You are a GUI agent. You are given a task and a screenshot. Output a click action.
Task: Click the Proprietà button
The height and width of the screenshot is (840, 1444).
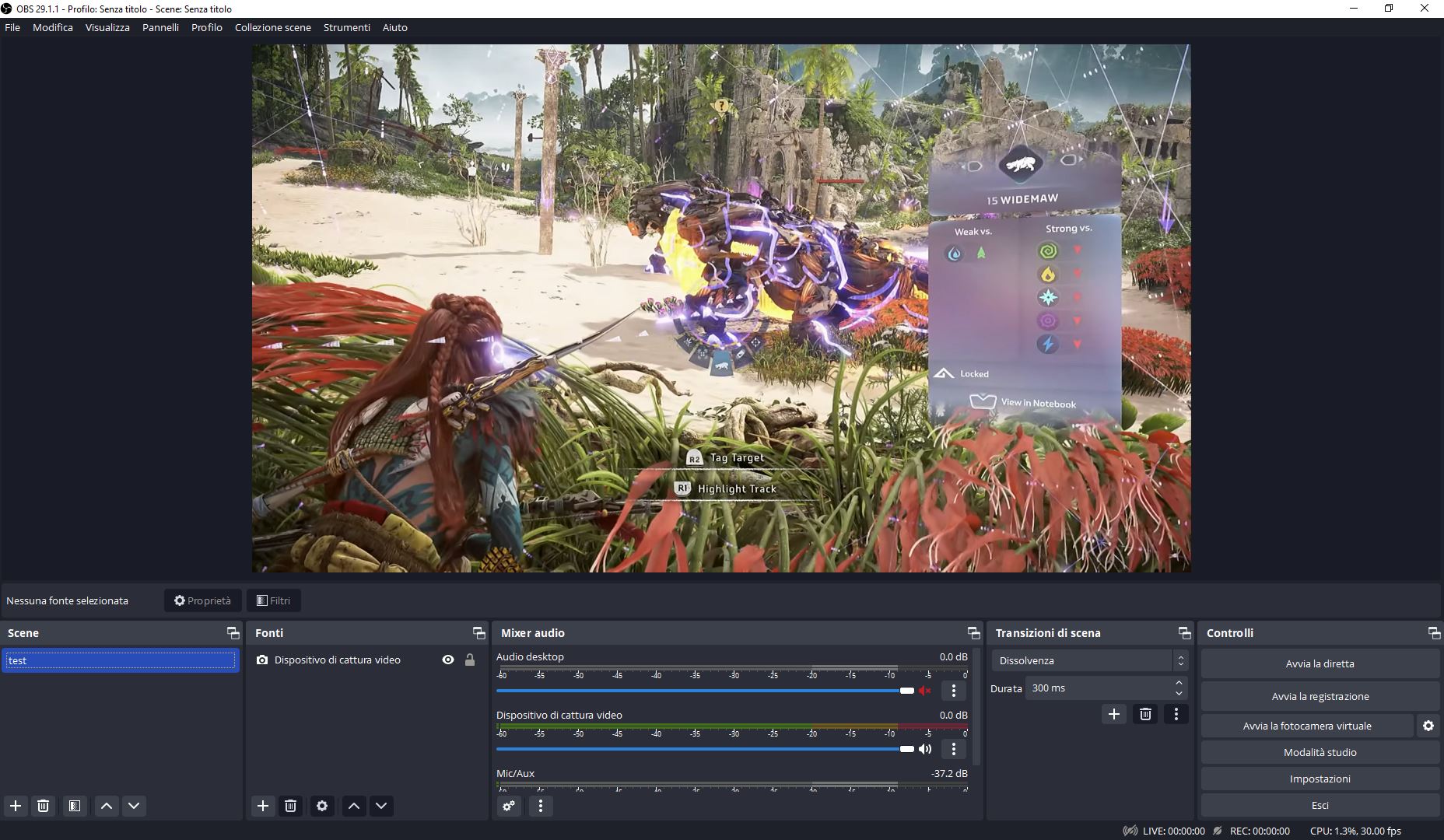coord(202,600)
